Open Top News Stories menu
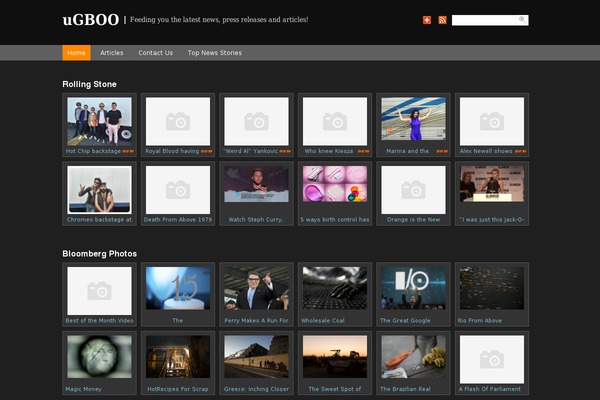This screenshot has height=400, width=600. tap(215, 53)
